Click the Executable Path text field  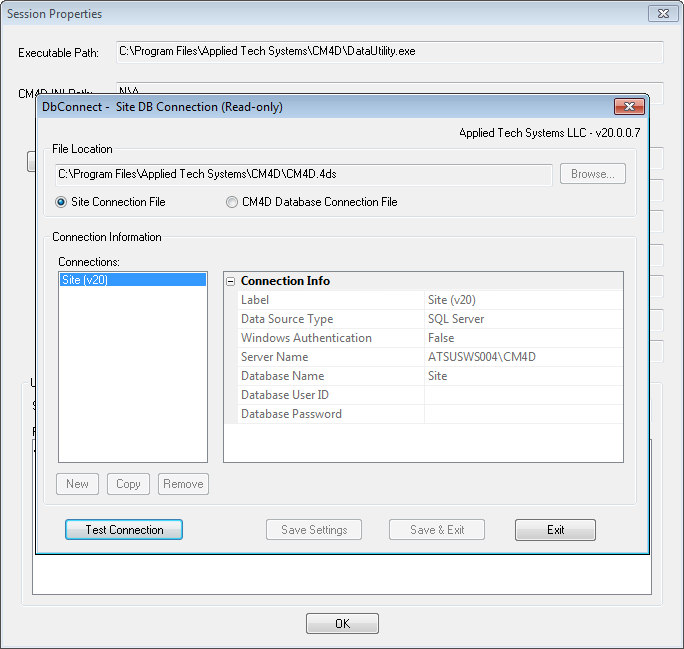(389, 51)
